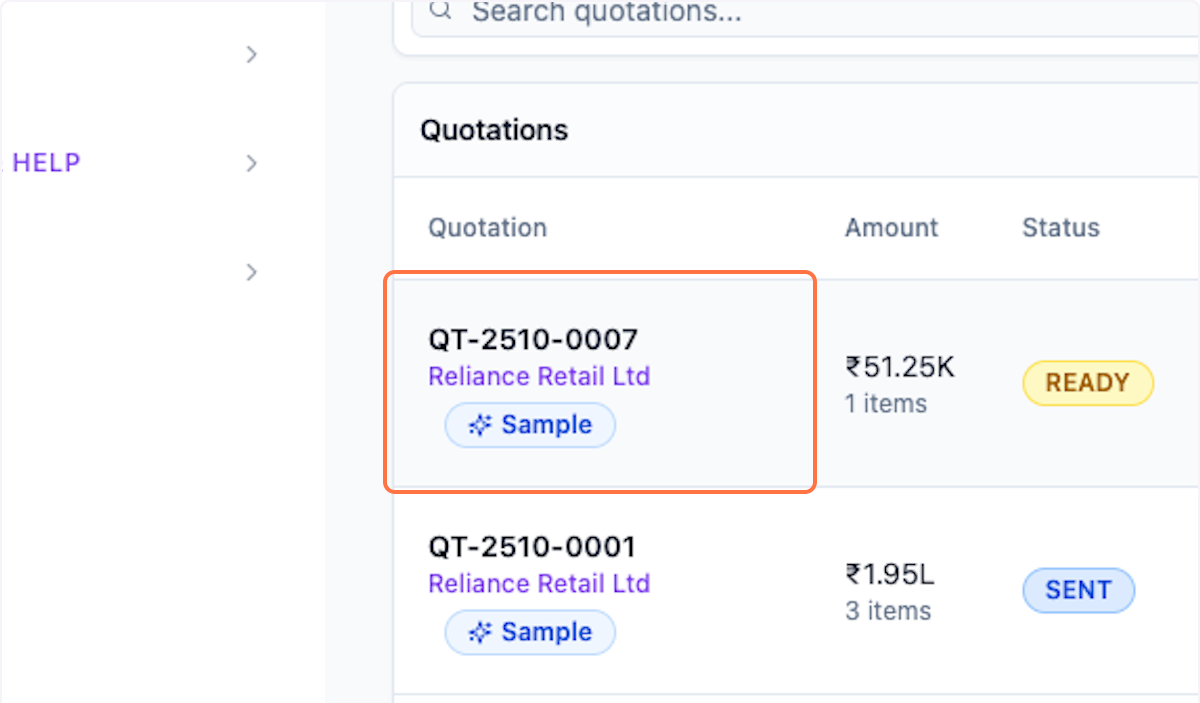Viewport: 1200px width, 703px height.
Task: Sort by the Quotation column header
Action: pyautogui.click(x=487, y=228)
